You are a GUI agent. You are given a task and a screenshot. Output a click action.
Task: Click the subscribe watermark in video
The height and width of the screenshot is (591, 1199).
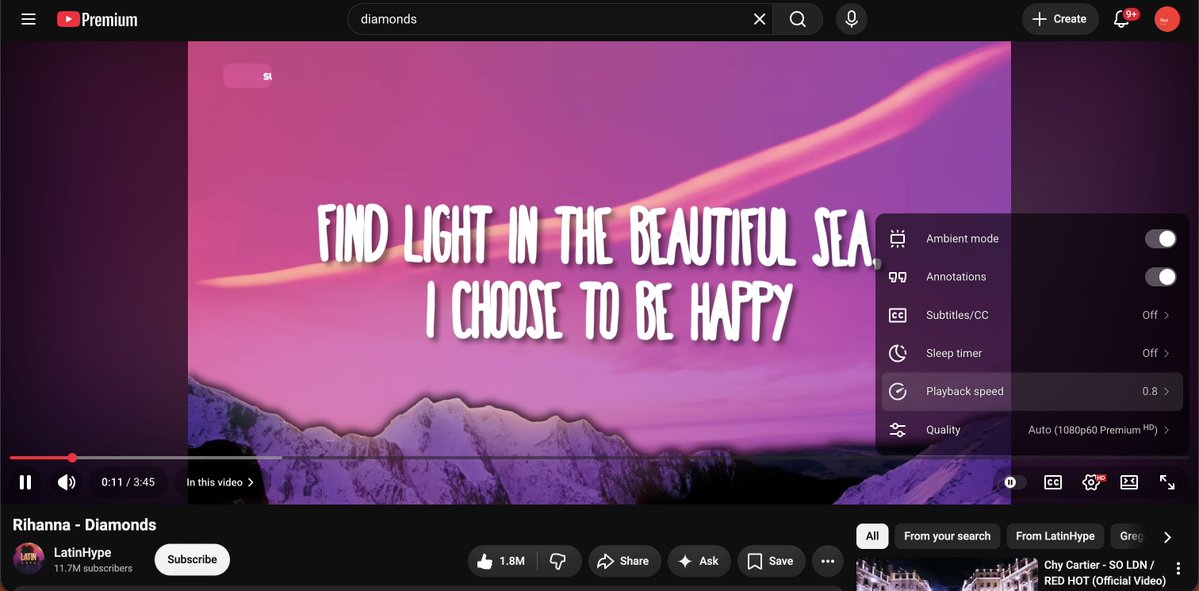[x=248, y=76]
